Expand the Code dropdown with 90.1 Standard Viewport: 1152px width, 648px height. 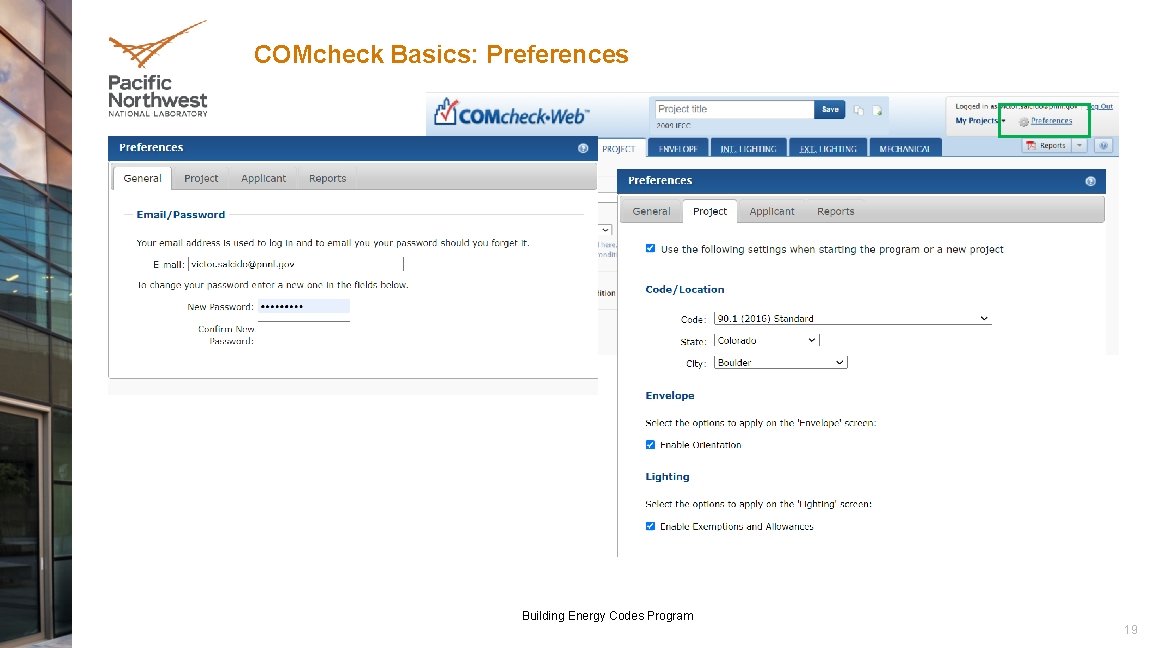[984, 318]
